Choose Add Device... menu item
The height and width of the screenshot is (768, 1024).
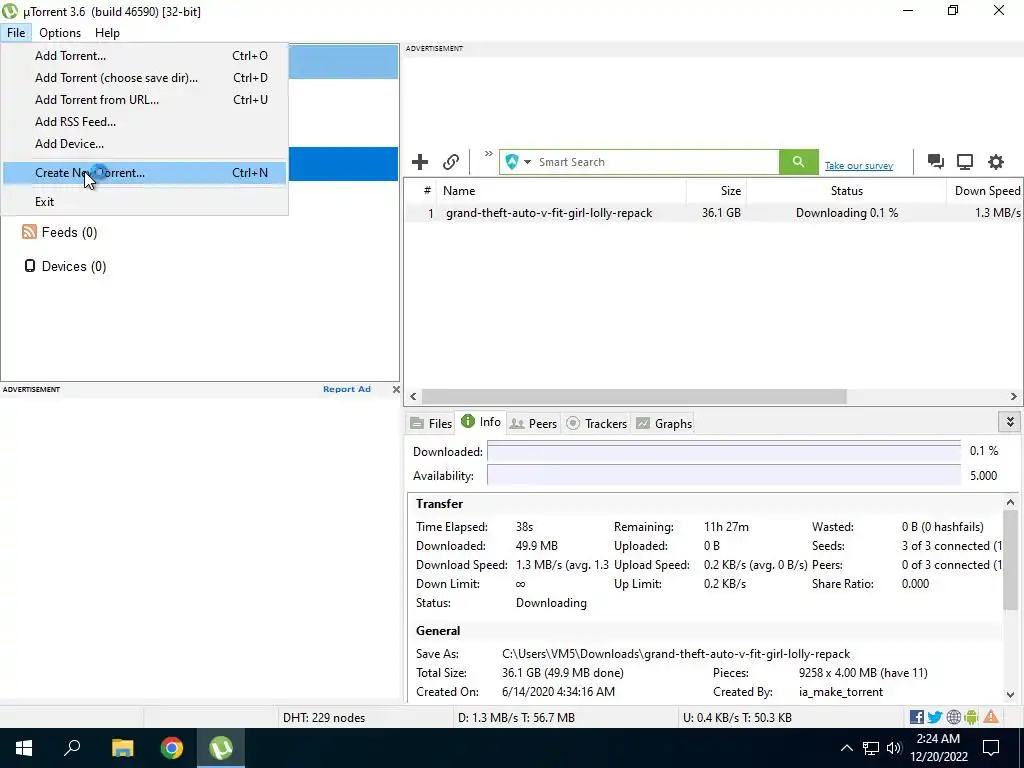[144, 144]
